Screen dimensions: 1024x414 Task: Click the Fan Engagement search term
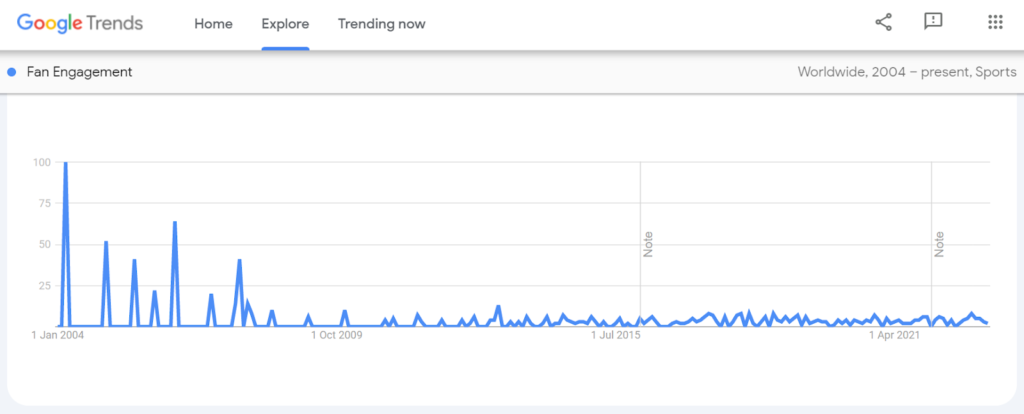click(79, 72)
